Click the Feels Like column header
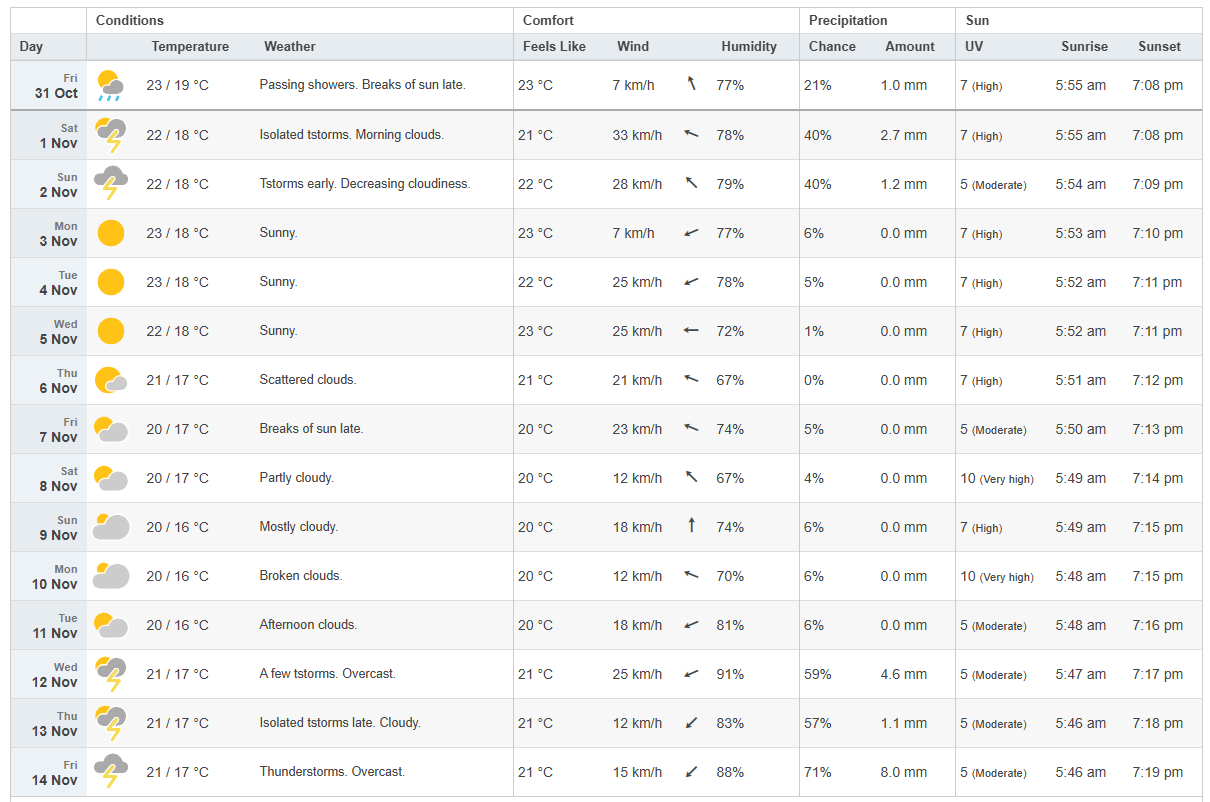 [554, 46]
